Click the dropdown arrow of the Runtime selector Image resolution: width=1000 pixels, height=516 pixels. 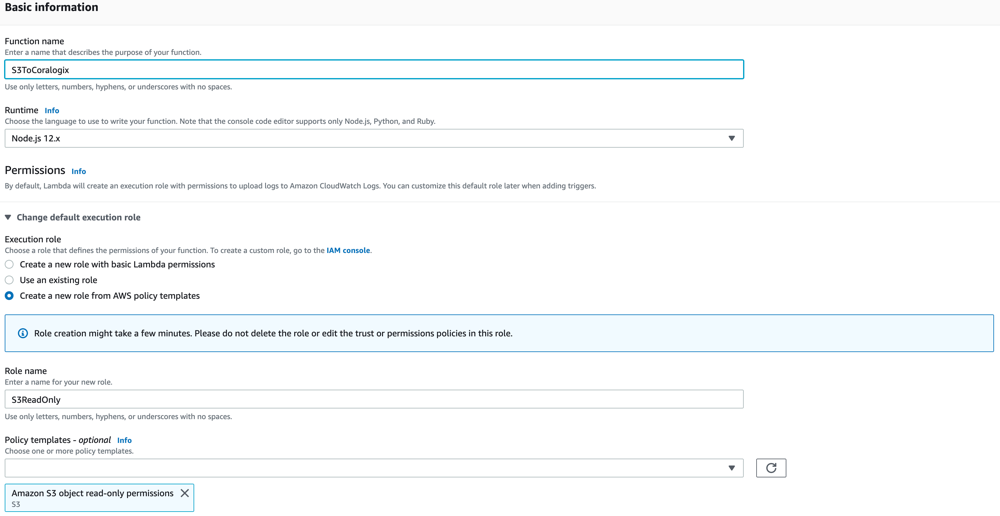732,138
